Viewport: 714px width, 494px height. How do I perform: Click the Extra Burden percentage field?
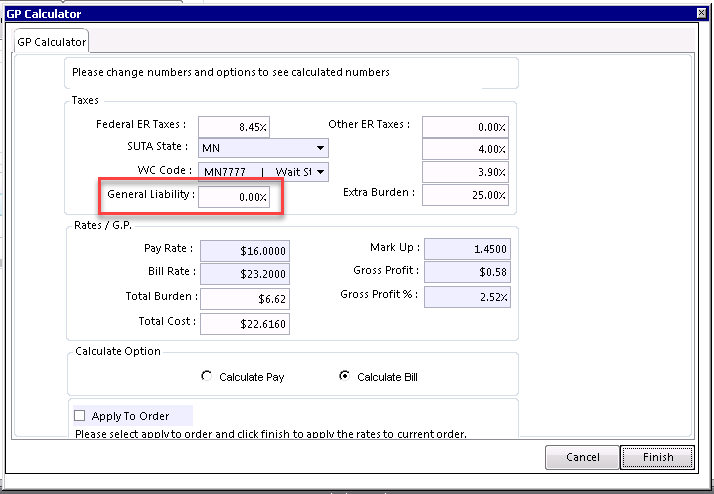coord(465,194)
